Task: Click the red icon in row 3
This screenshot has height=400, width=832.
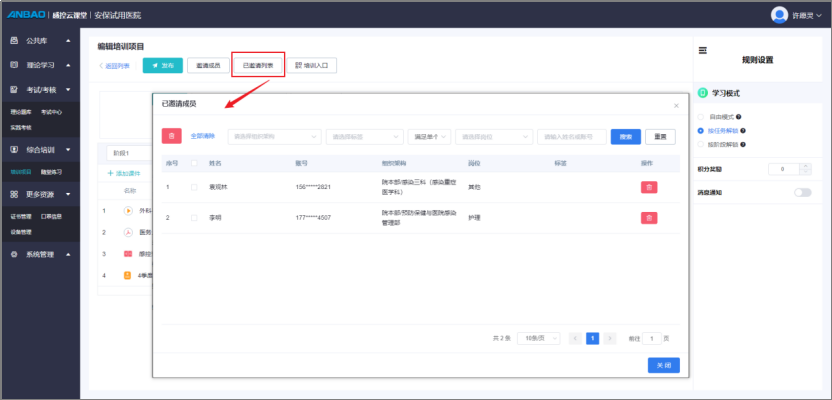Action: tap(128, 254)
